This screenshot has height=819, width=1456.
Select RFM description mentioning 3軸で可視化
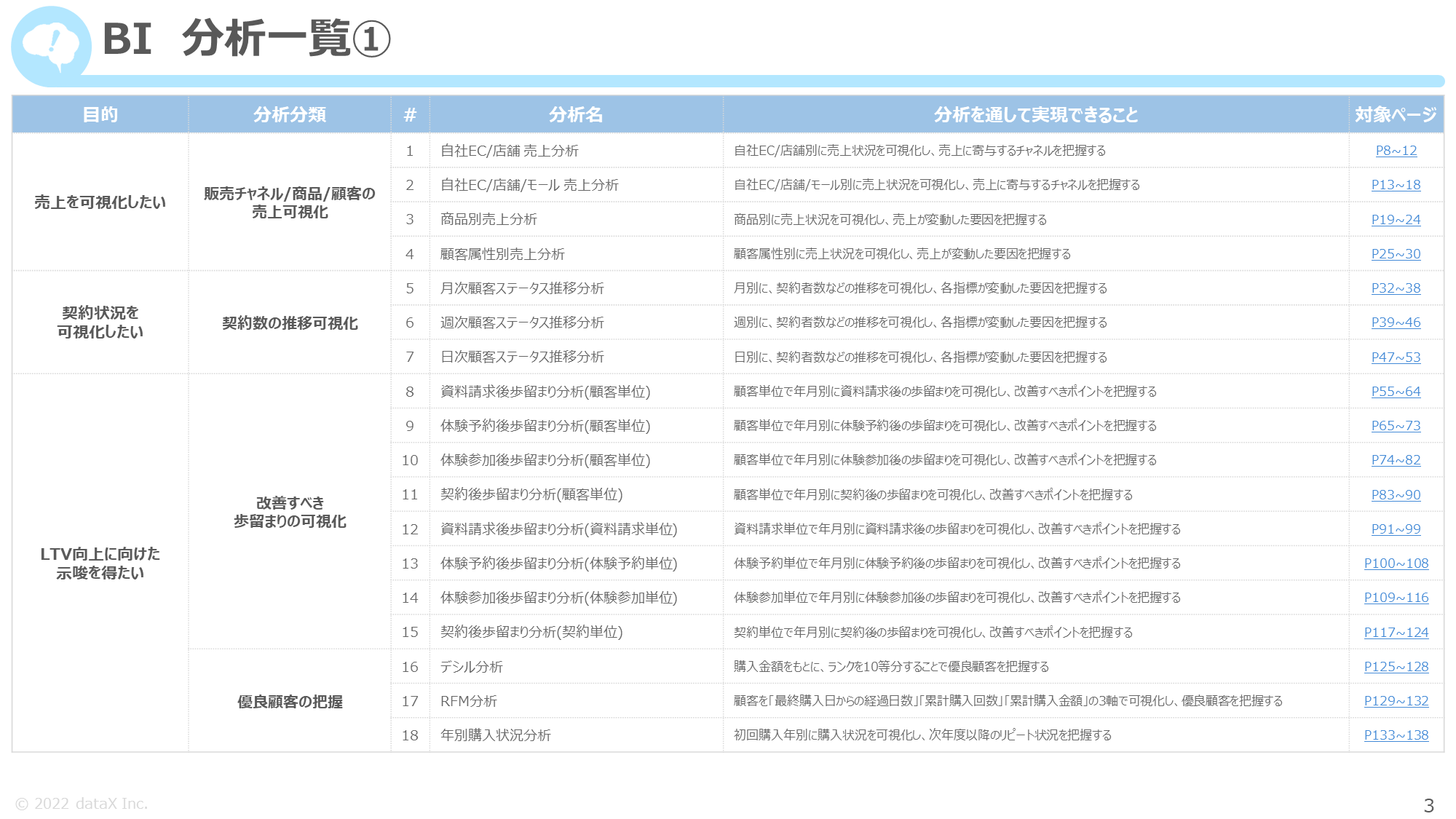1008,701
